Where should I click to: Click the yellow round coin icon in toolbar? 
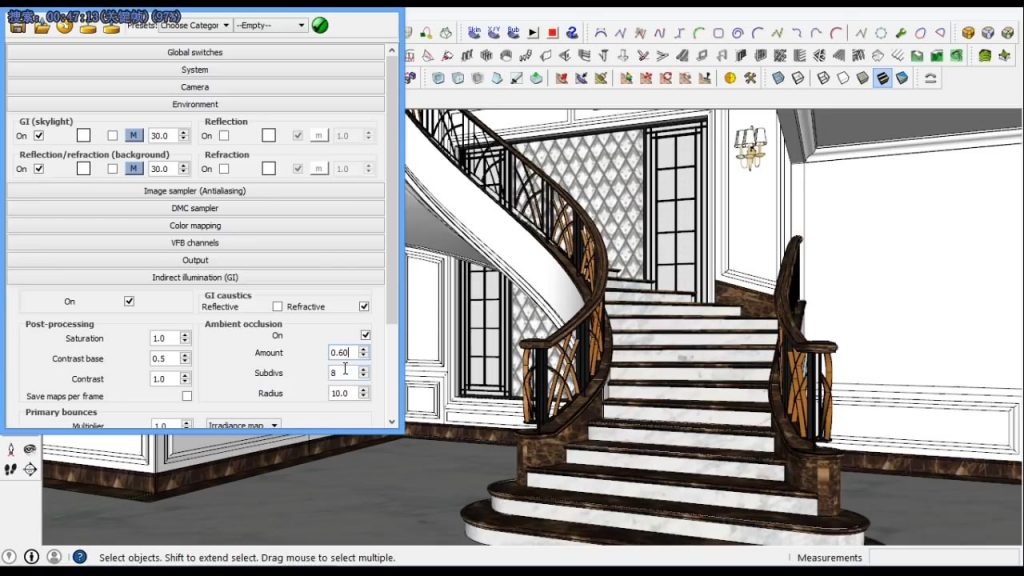pos(730,78)
